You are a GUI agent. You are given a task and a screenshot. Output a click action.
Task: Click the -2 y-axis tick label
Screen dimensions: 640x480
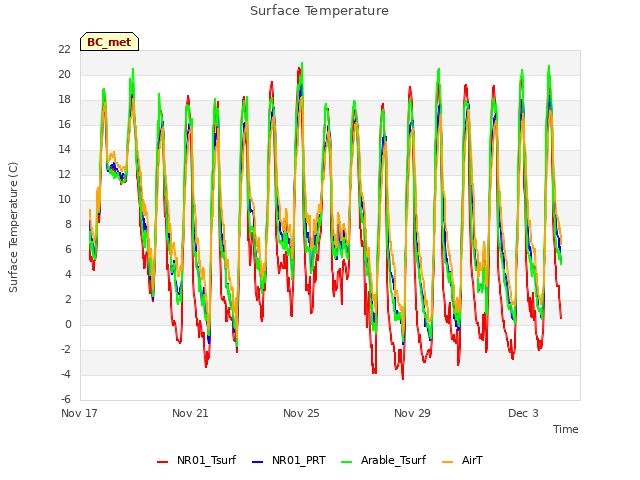click(x=66, y=349)
